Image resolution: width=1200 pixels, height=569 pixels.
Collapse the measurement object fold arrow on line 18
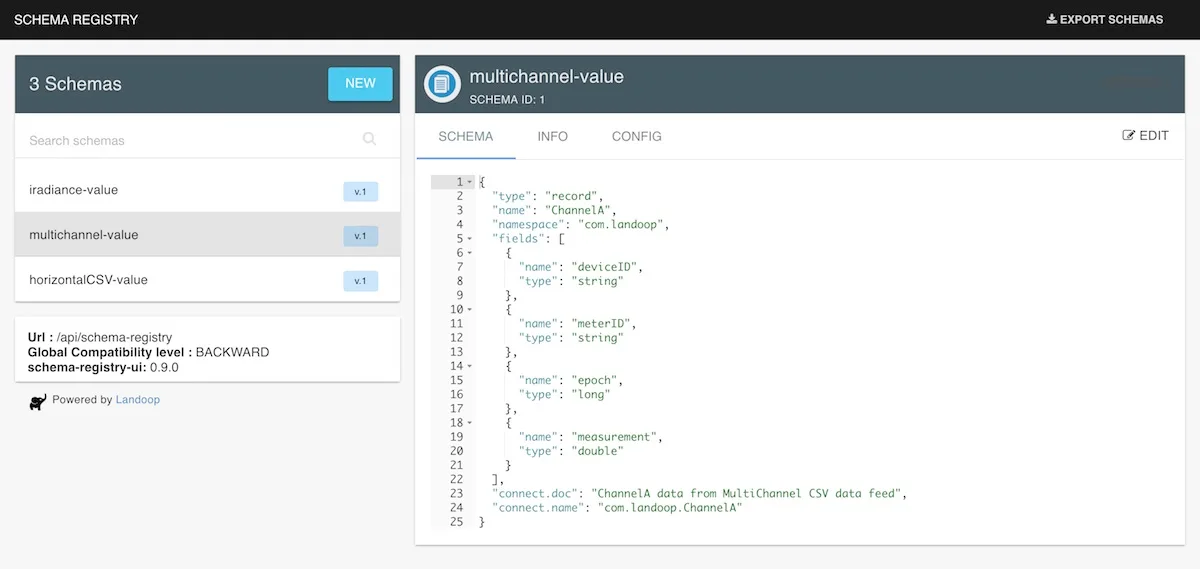[470, 423]
